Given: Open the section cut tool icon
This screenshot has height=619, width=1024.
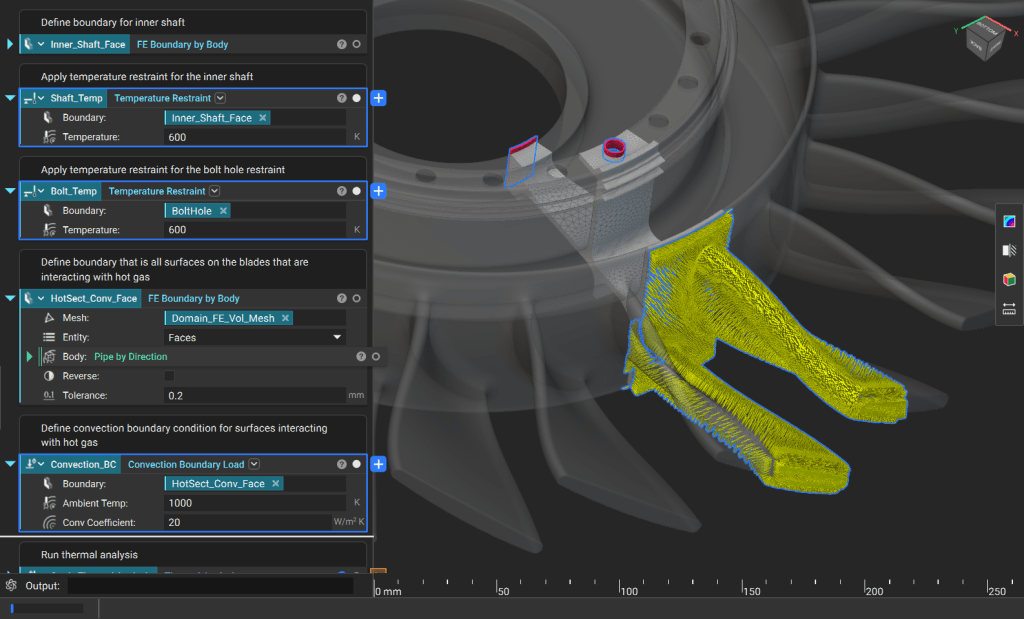Looking at the screenshot, I should (x=1008, y=251).
